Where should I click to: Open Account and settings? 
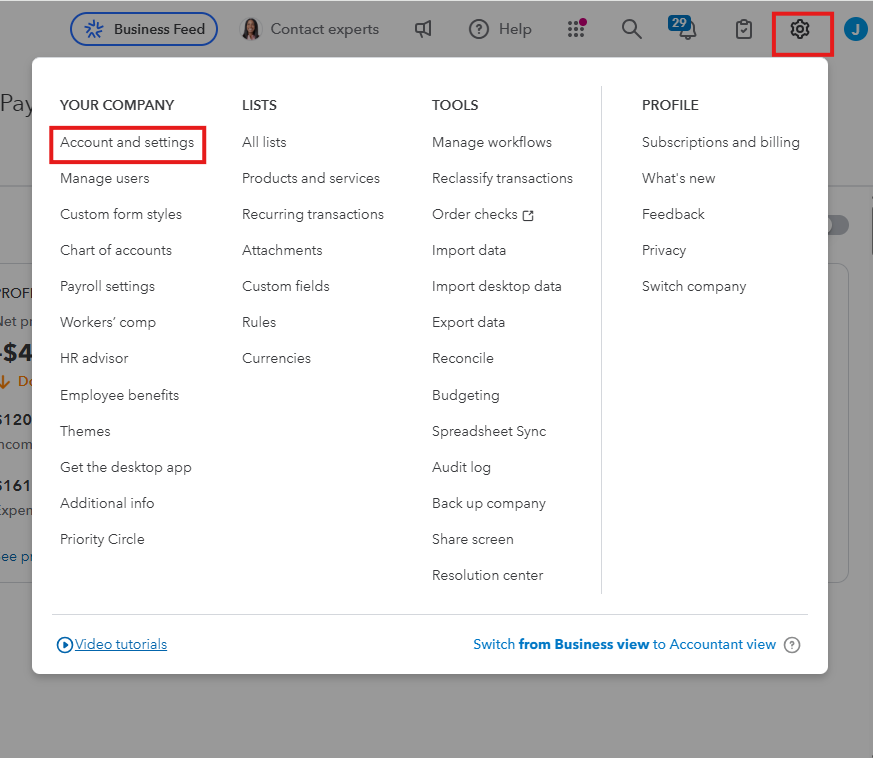(127, 143)
